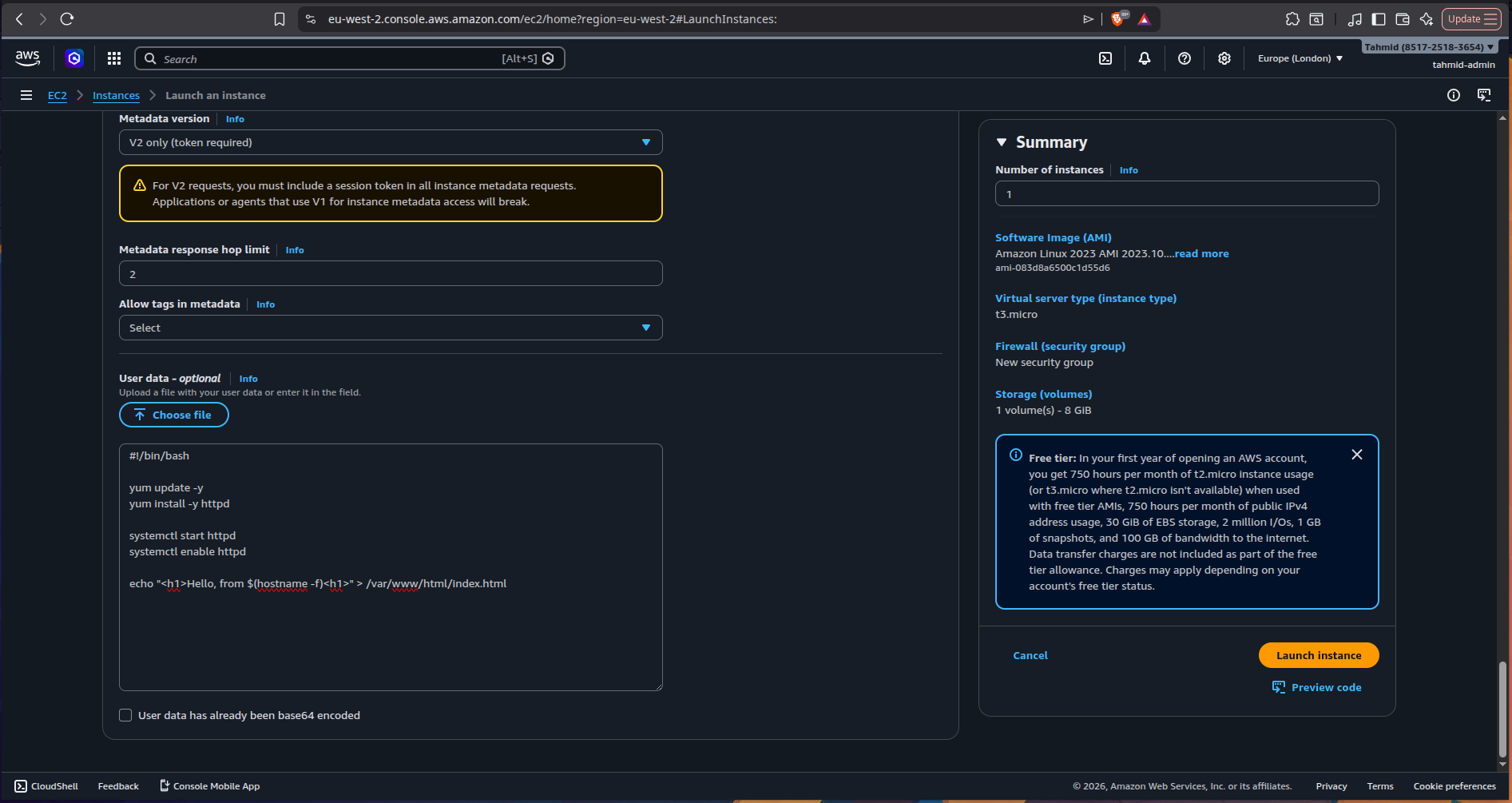Click 'read more' on the AMI summary
1512x803 pixels.
[x=1201, y=253]
